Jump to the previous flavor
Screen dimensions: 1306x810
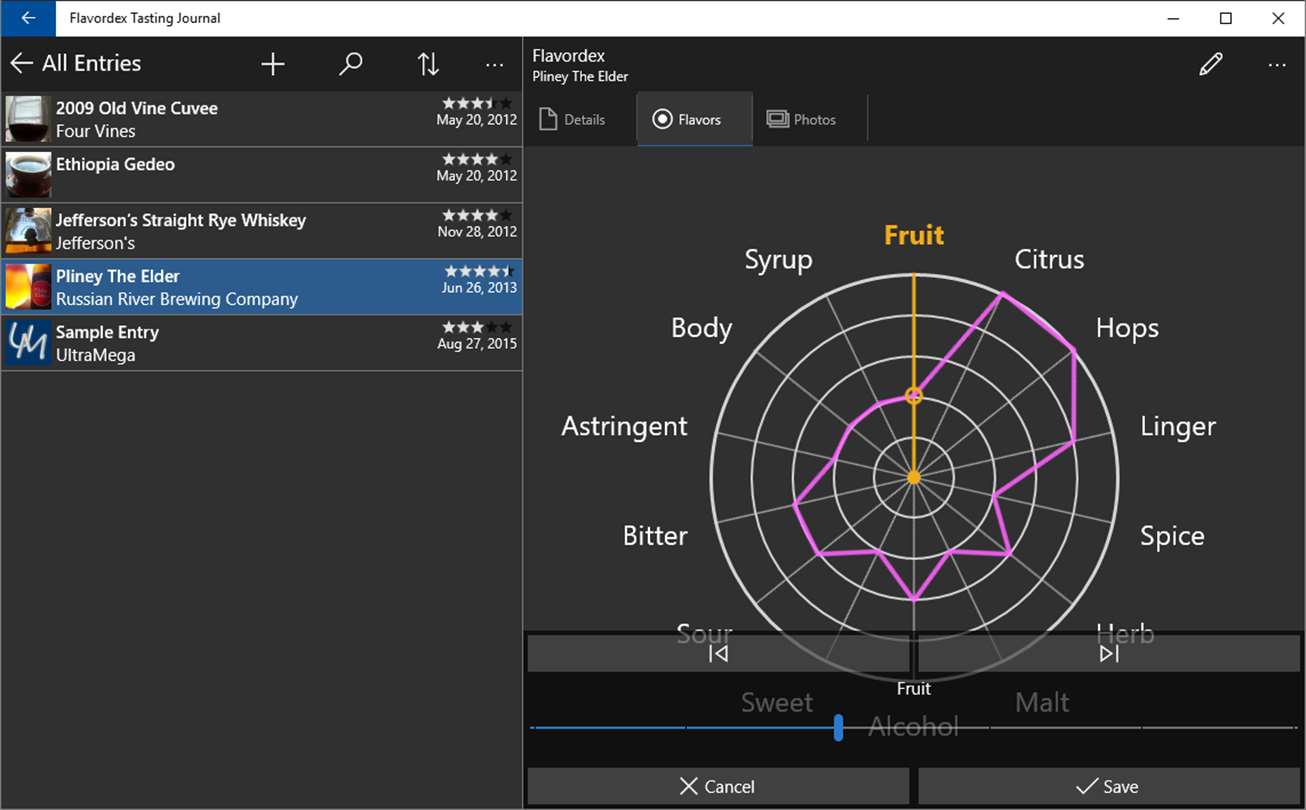pos(718,654)
